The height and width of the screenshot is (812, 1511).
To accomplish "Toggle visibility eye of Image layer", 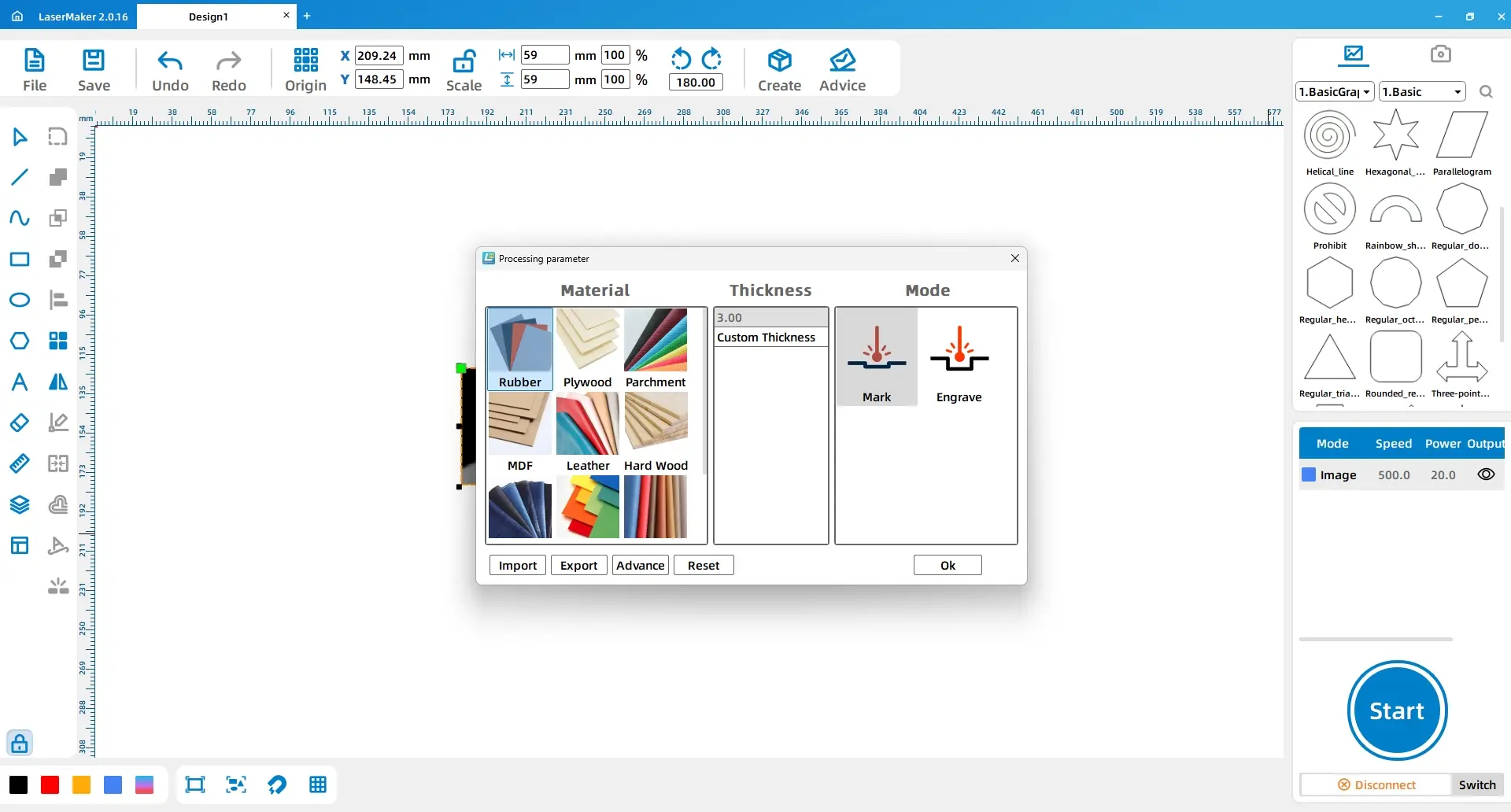I will click(x=1486, y=474).
